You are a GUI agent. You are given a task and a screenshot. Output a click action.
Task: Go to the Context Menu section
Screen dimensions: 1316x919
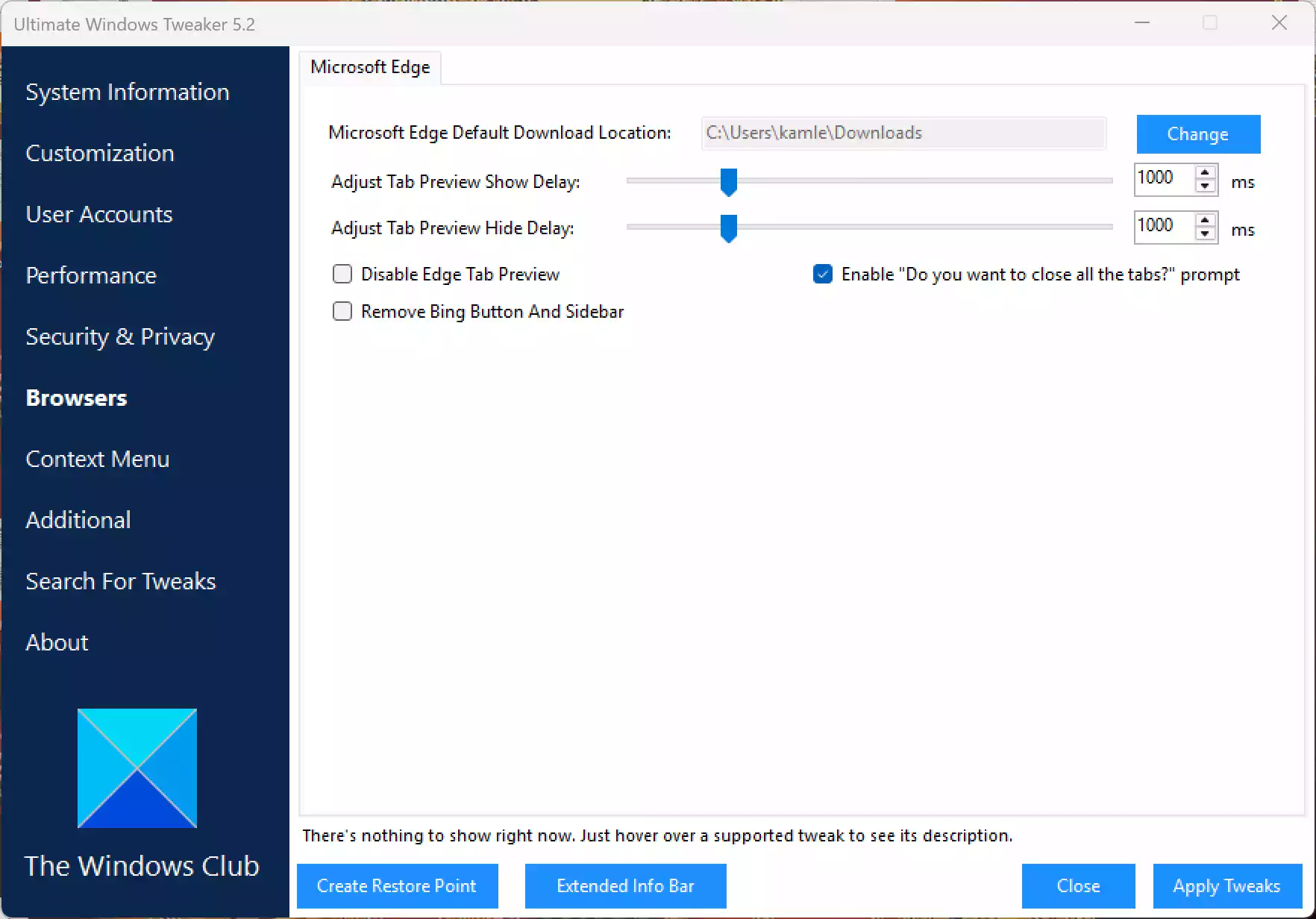98,459
